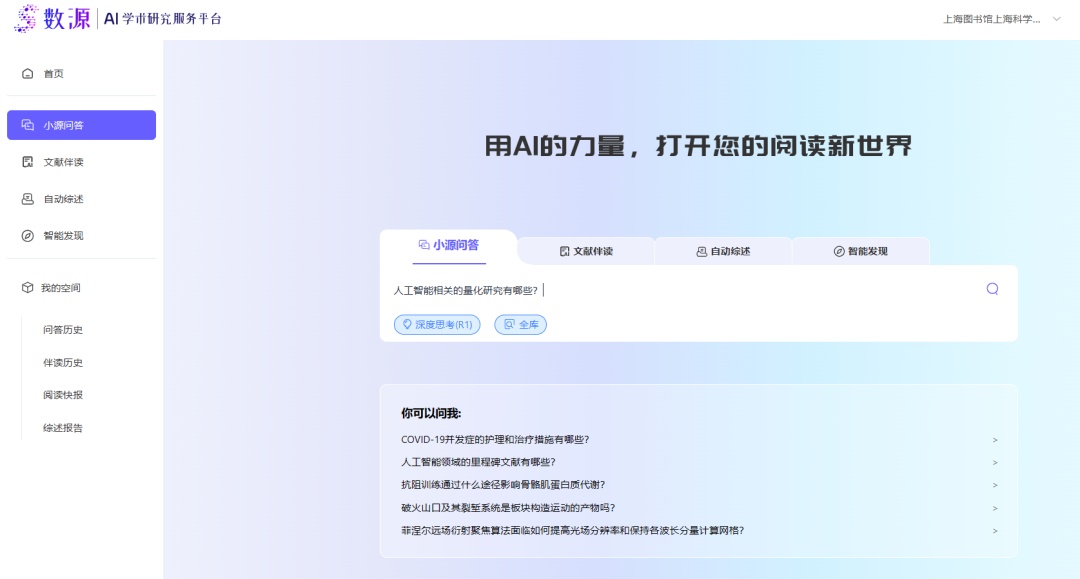Toggle the 全库 search scope chip
The image size is (1080, 579).
coord(520,325)
